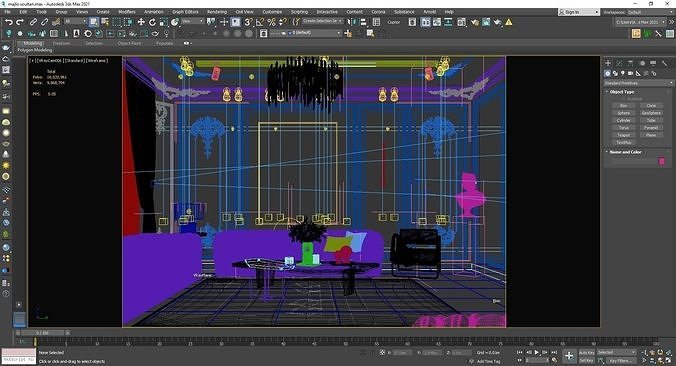Screen dimensions: 676x366
Task: Open the Modifiers menu
Action: tap(126, 12)
